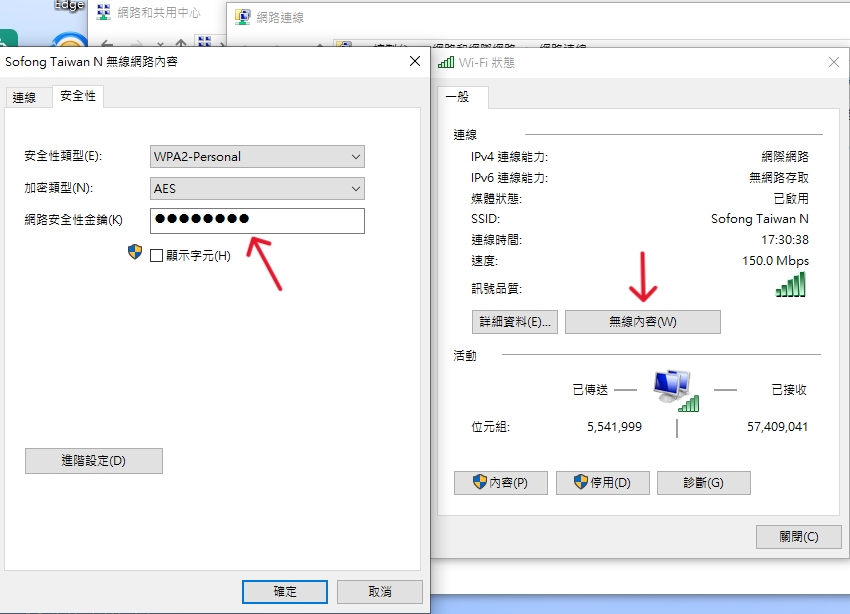850x614 pixels.
Task: Confirm with the 確定 button
Action: (285, 592)
